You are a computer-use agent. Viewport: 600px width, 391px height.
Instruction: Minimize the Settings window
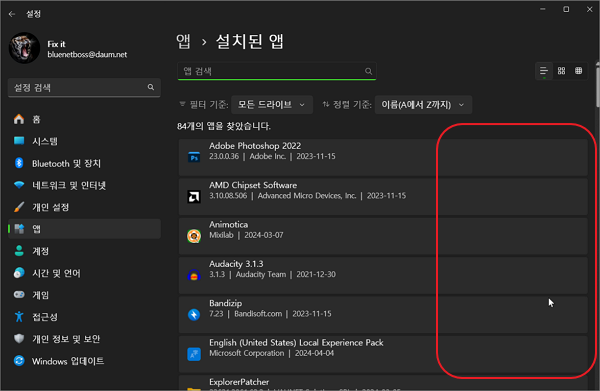point(543,9)
